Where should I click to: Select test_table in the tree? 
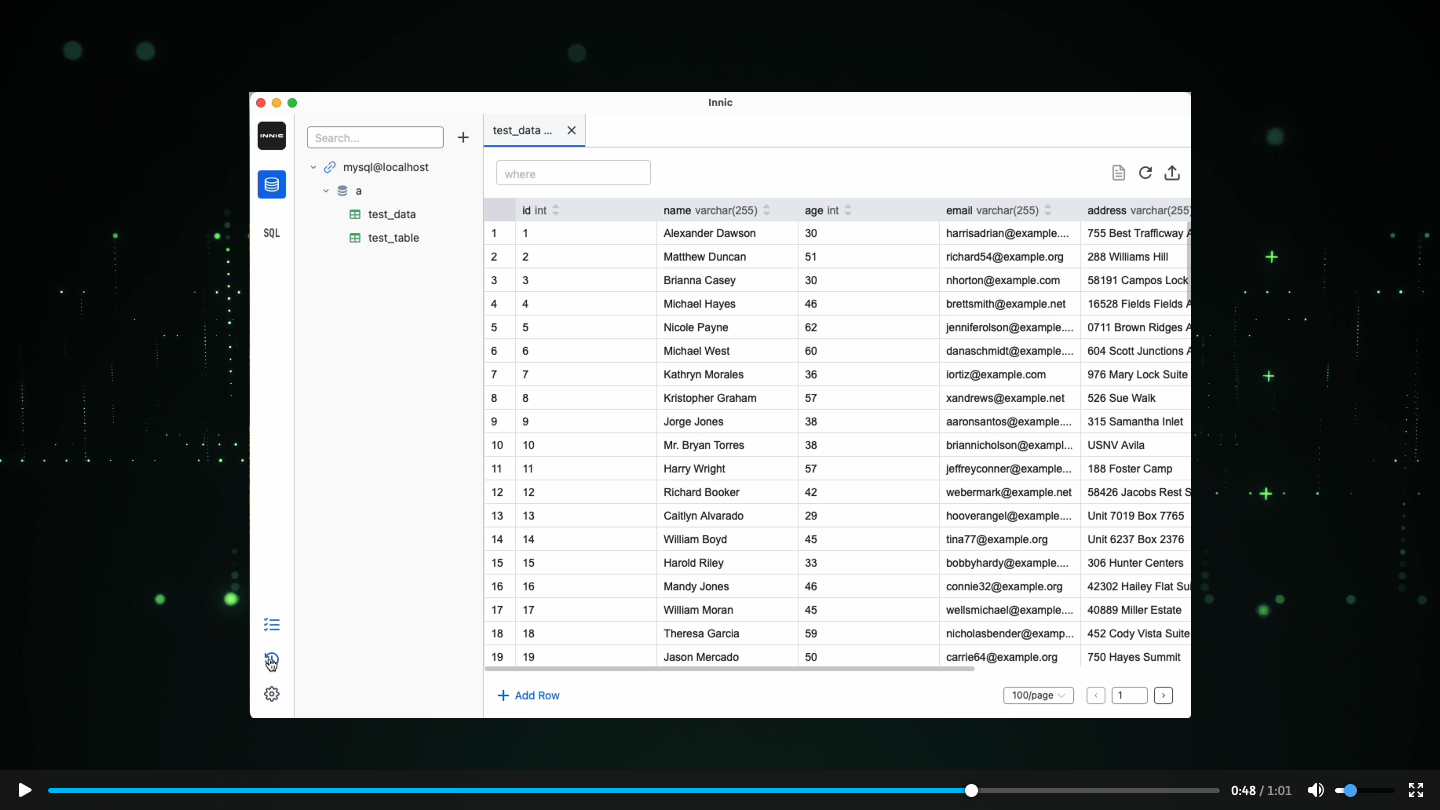pos(393,238)
